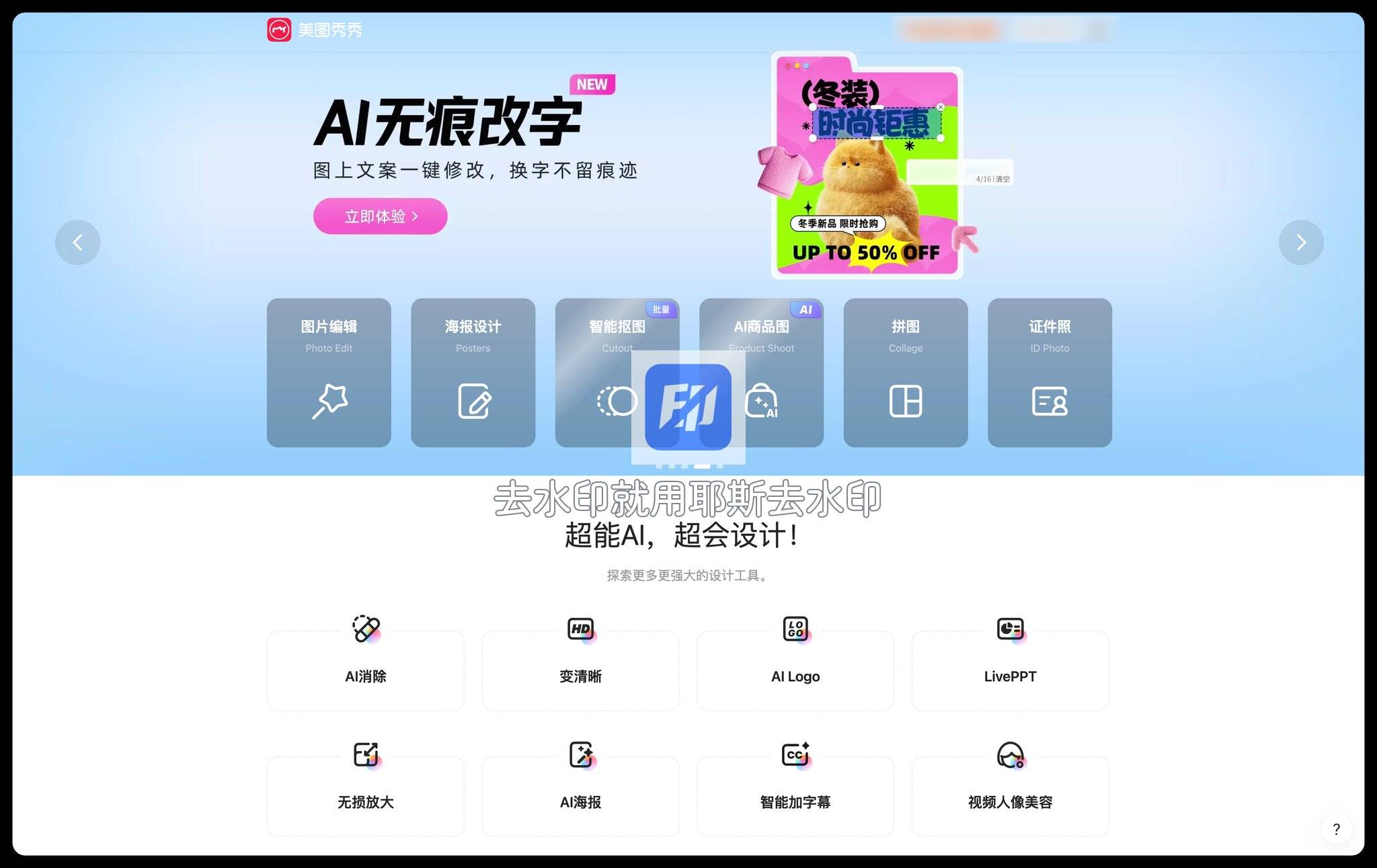Click the 智能加字幕 CC icon

[x=797, y=755]
